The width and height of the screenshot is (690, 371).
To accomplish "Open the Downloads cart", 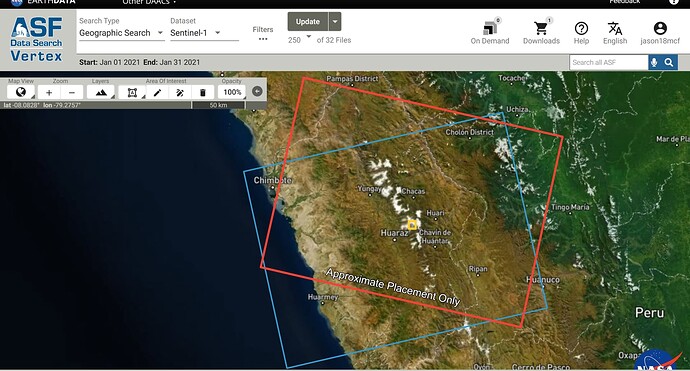I will point(541,32).
